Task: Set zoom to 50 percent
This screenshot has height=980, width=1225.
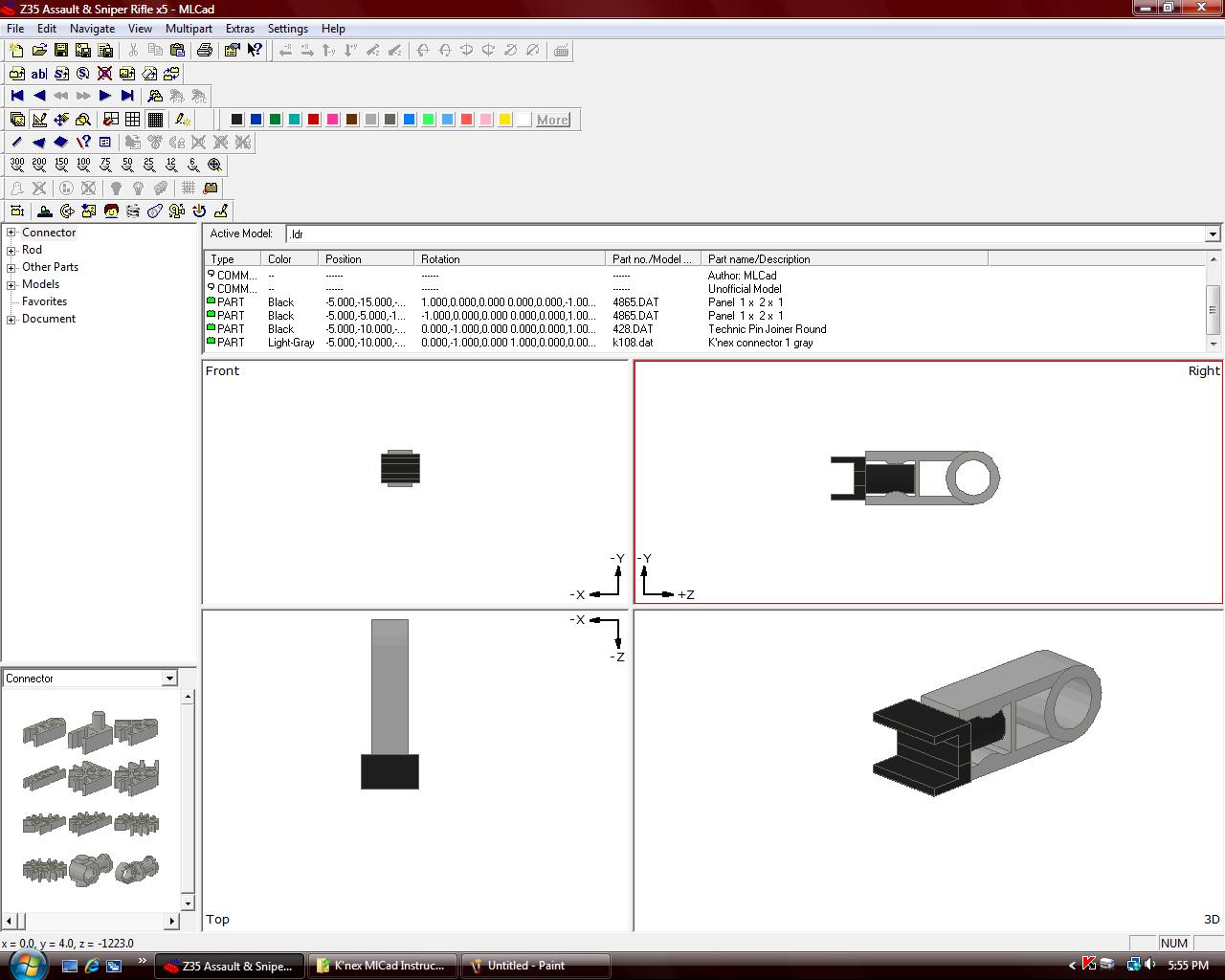Action: [127, 166]
